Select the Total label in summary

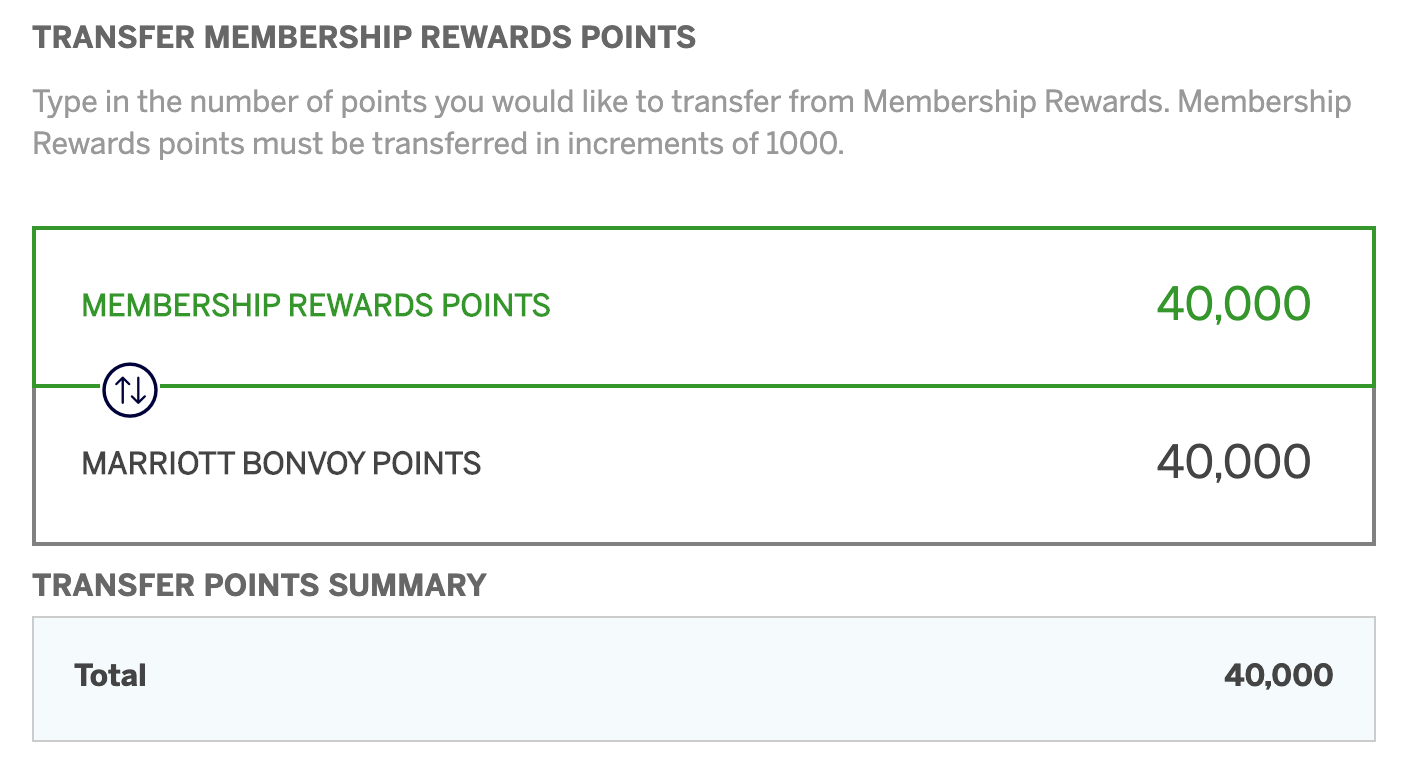coord(111,675)
